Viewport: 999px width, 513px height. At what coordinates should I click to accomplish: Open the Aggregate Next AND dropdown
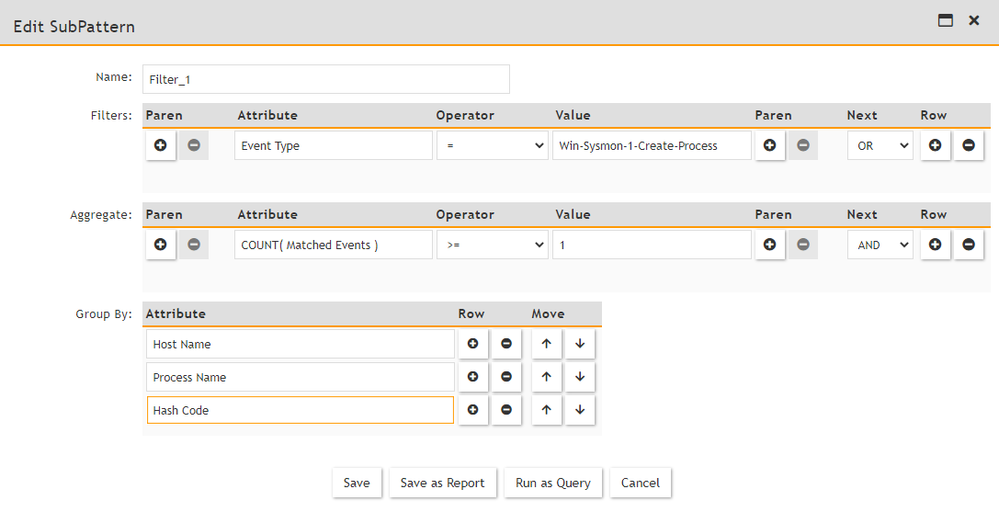pyautogui.click(x=880, y=245)
